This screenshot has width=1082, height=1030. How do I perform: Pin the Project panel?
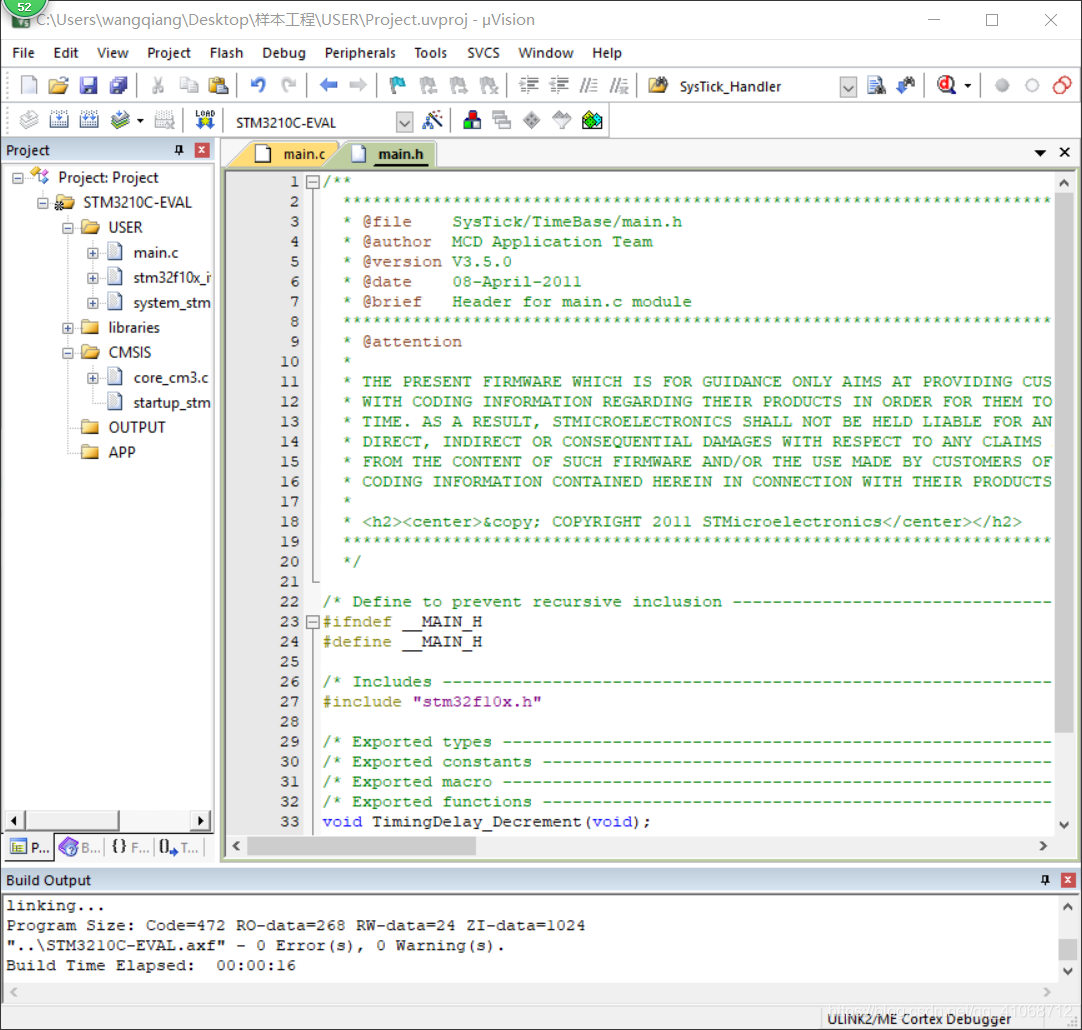pos(179,149)
